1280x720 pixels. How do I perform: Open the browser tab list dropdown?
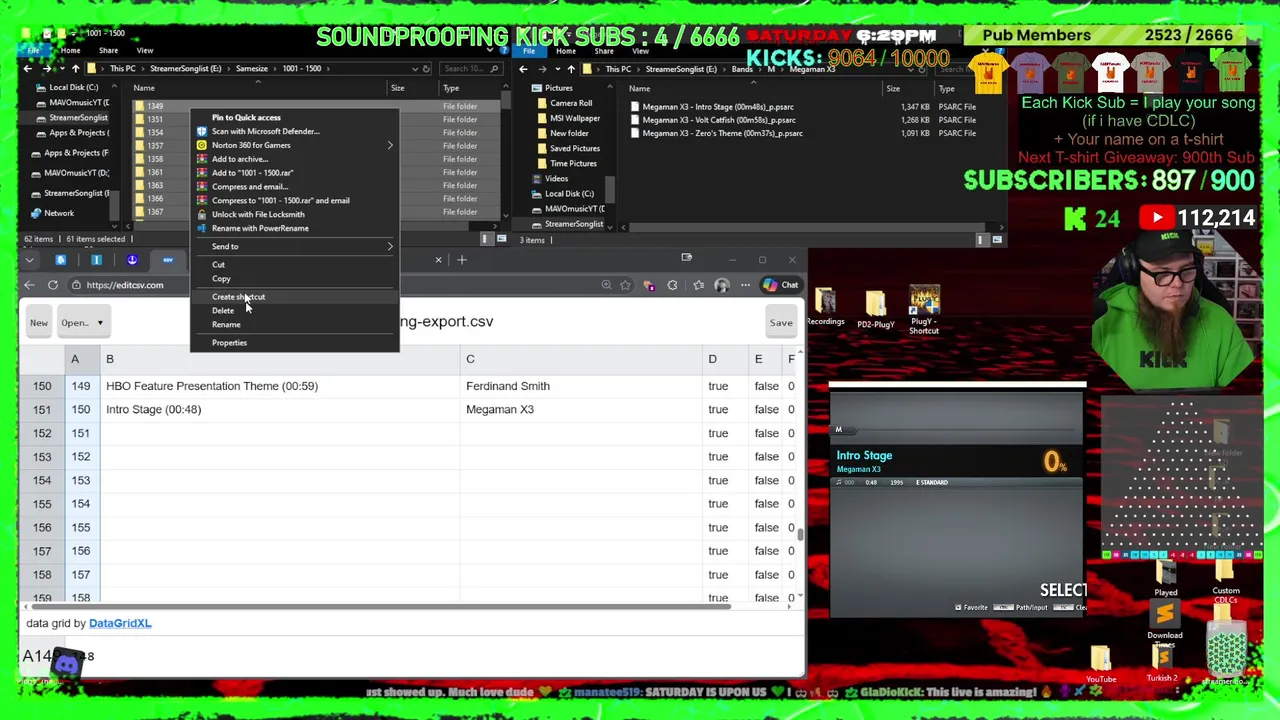coord(29,260)
